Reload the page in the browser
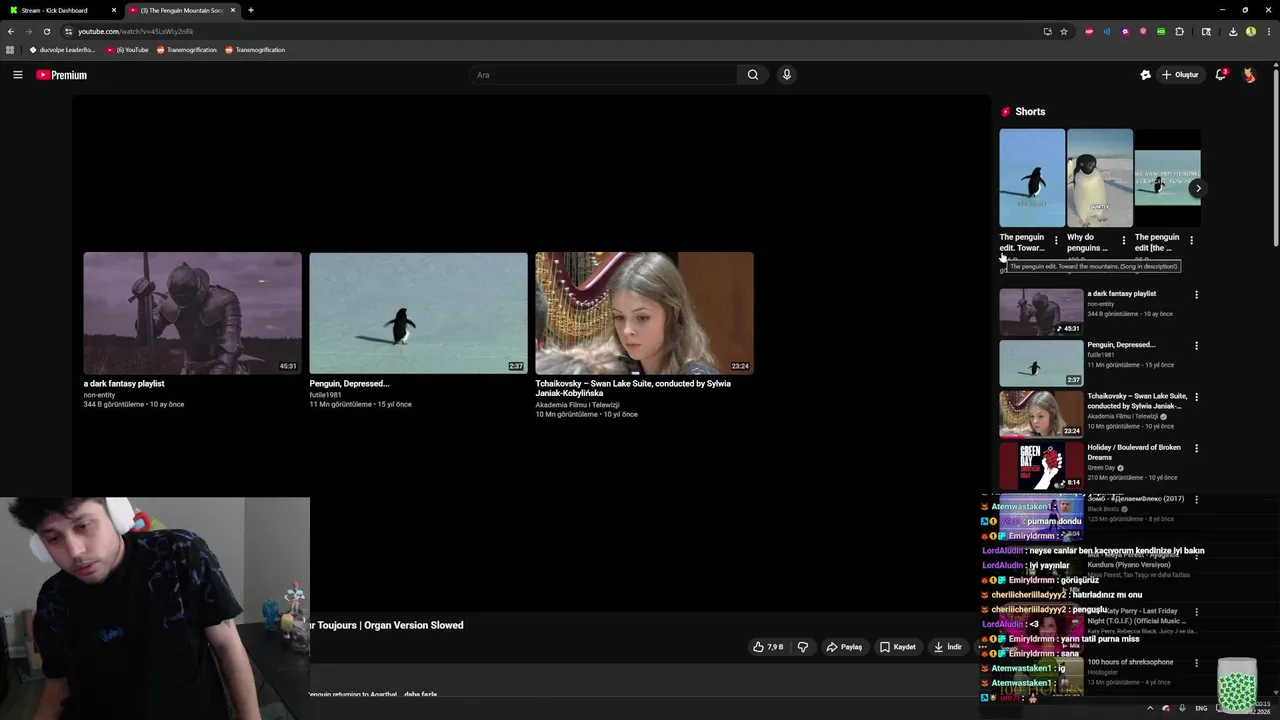The image size is (1280, 720). tap(46, 31)
